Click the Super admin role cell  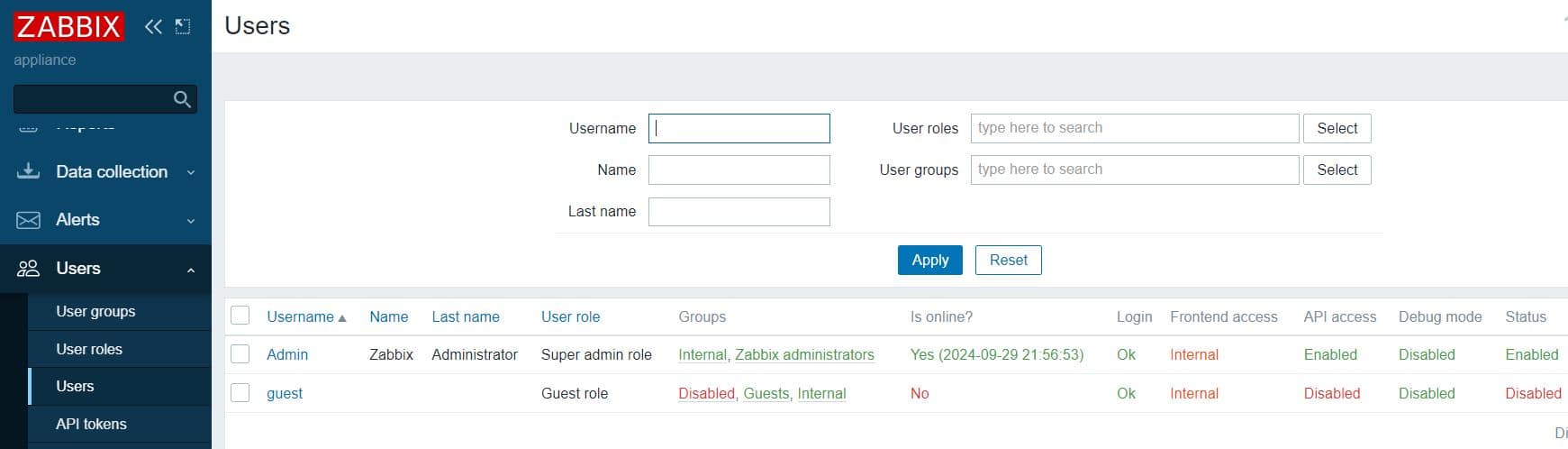(x=596, y=354)
